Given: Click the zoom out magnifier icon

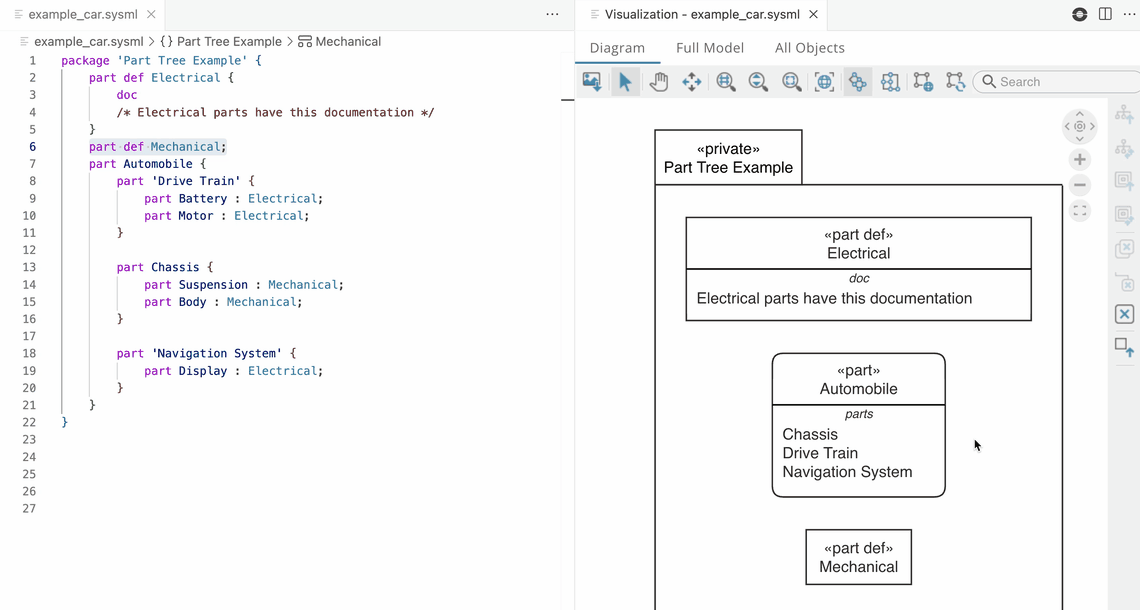Looking at the screenshot, I should tap(758, 81).
